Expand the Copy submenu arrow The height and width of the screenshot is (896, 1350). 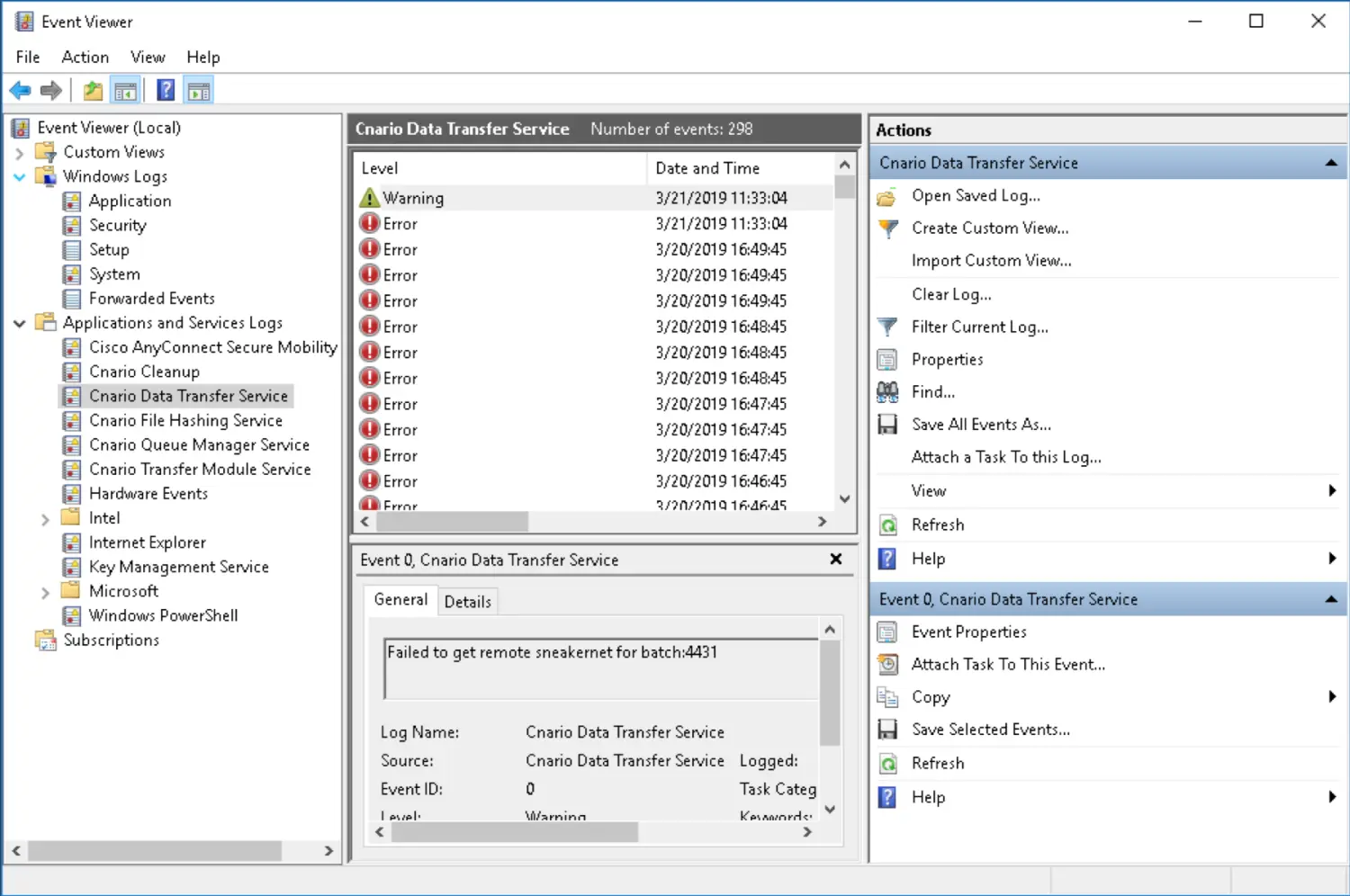1332,696
